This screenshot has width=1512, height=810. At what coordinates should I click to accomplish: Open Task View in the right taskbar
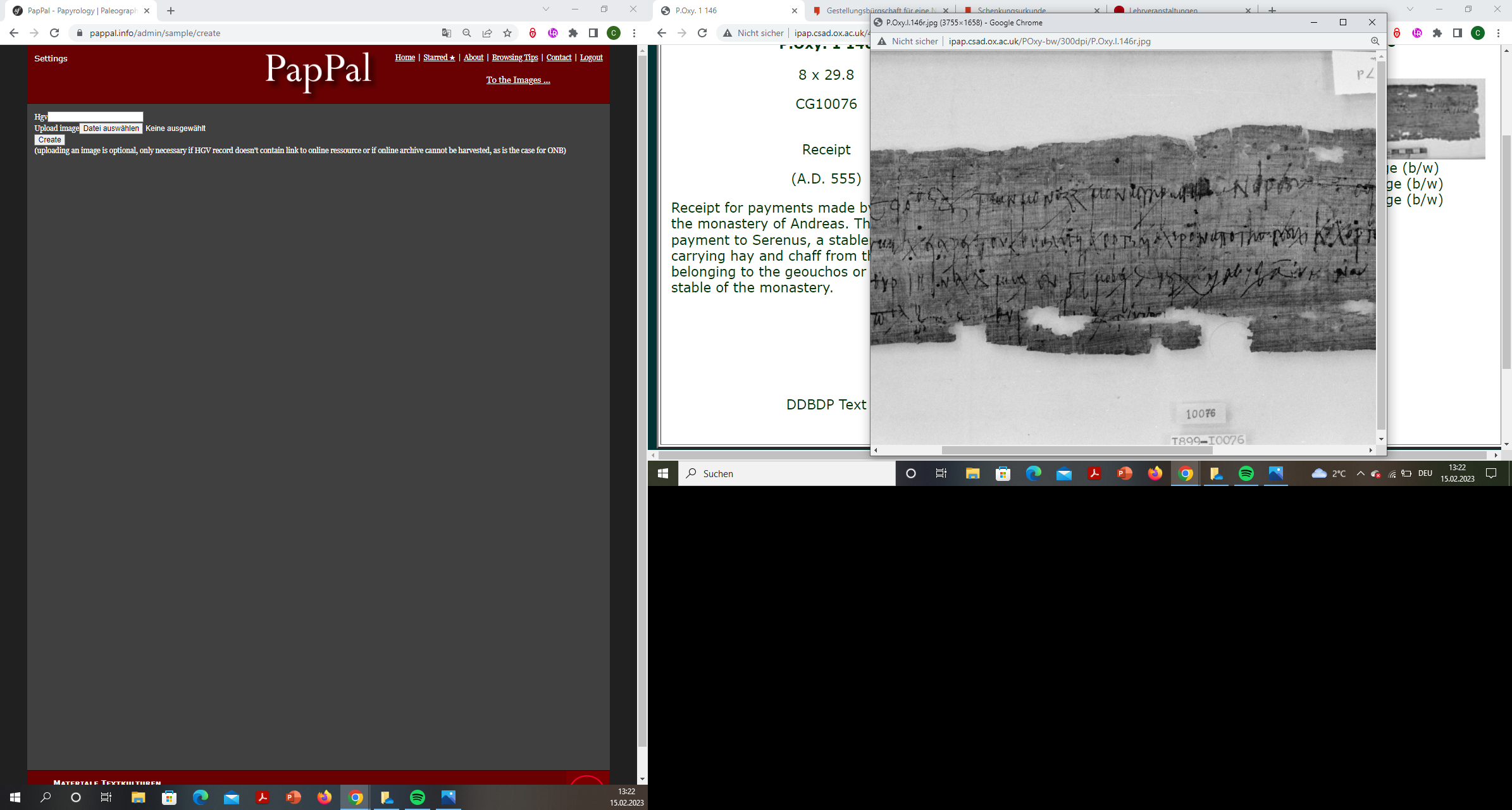pos(941,473)
